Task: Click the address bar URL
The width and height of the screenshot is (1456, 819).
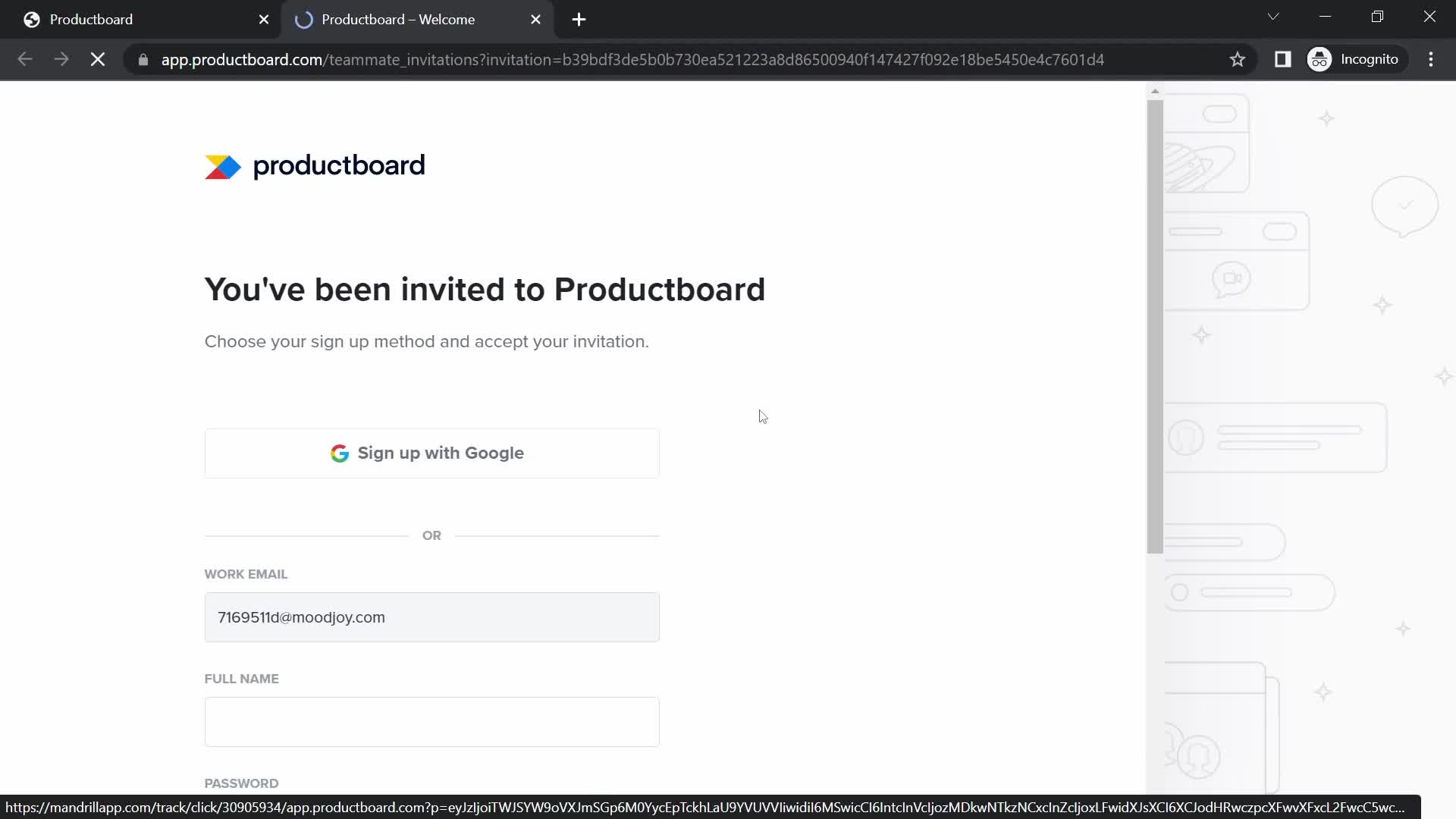Action: tap(632, 59)
